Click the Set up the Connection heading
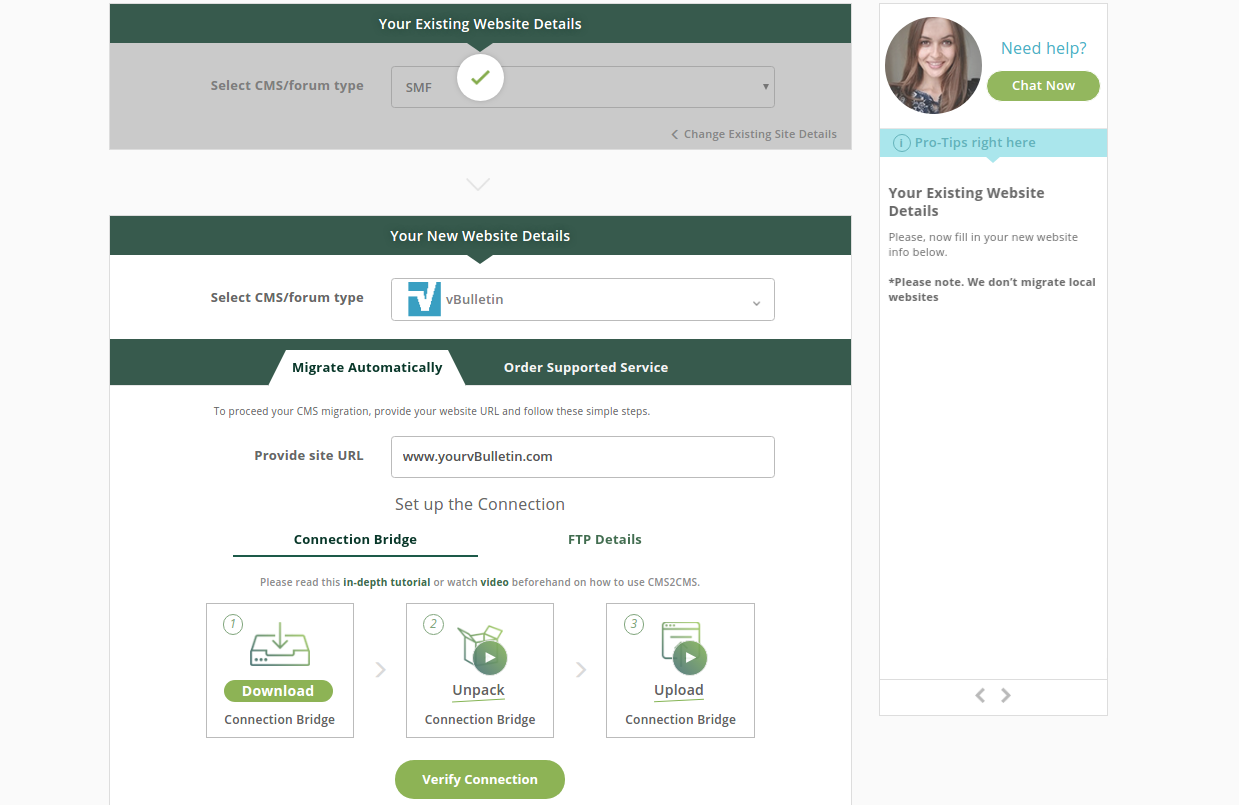Image resolution: width=1239 pixels, height=805 pixels. click(480, 504)
